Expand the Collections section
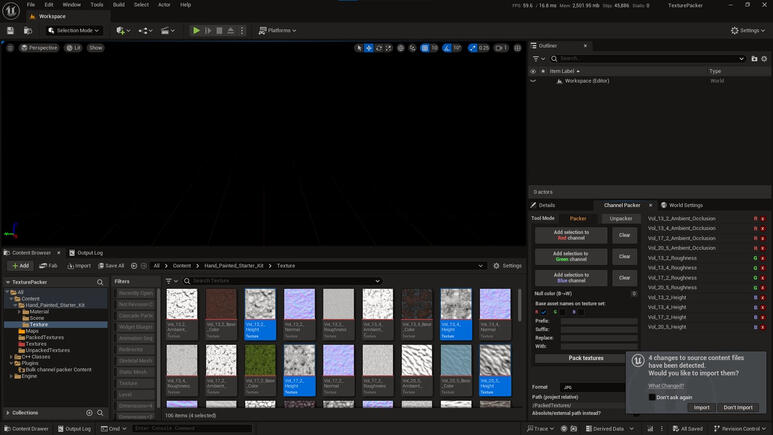This screenshot has height=435, width=773. pyautogui.click(x=8, y=413)
